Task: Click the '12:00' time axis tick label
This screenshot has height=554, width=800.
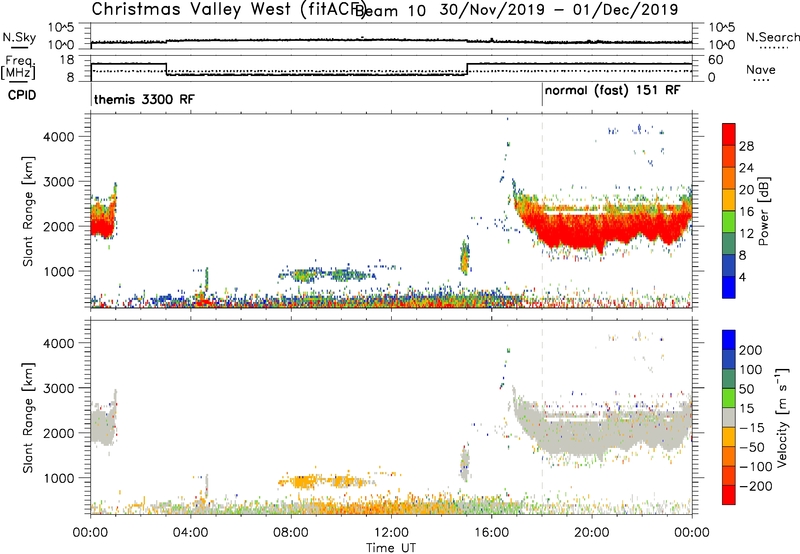Action: point(391,533)
